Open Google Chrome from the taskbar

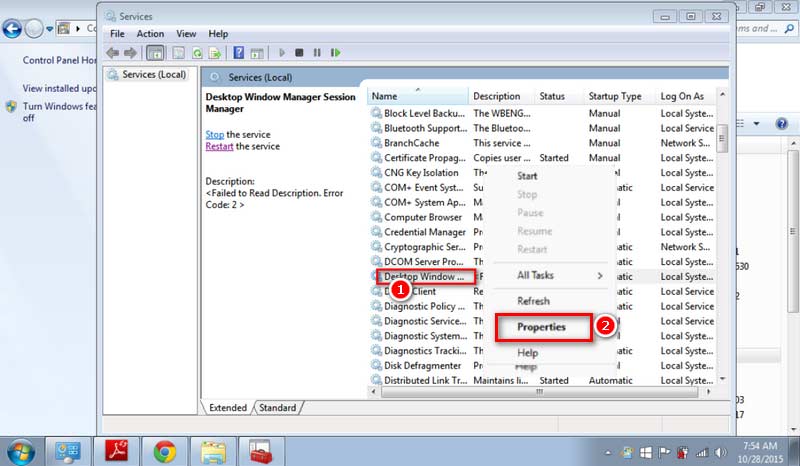pos(165,452)
